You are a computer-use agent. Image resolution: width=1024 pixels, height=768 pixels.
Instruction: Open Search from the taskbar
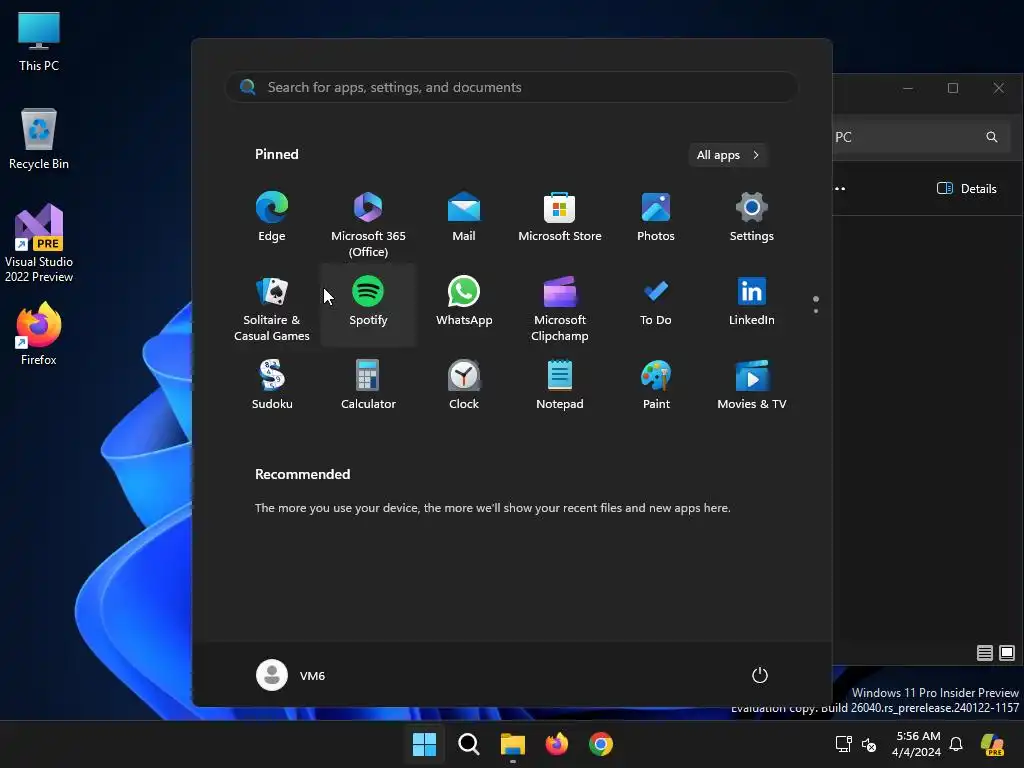tap(468, 744)
